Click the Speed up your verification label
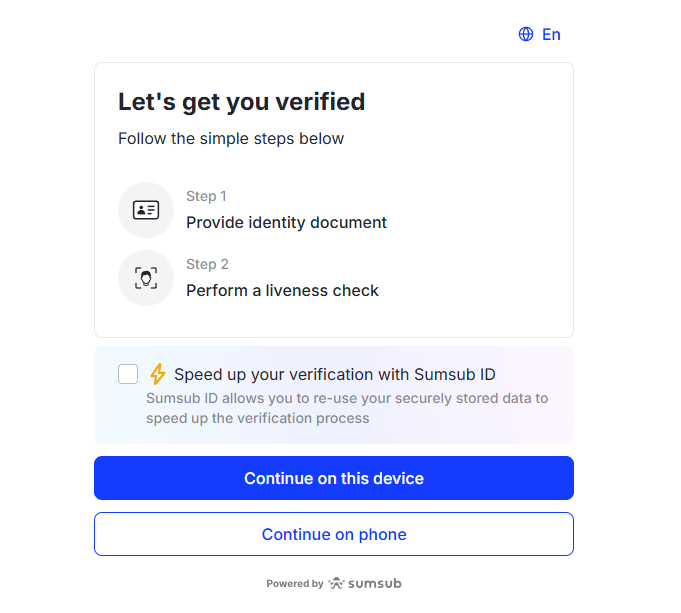Image resolution: width=681 pixels, height=613 pixels. point(334,375)
